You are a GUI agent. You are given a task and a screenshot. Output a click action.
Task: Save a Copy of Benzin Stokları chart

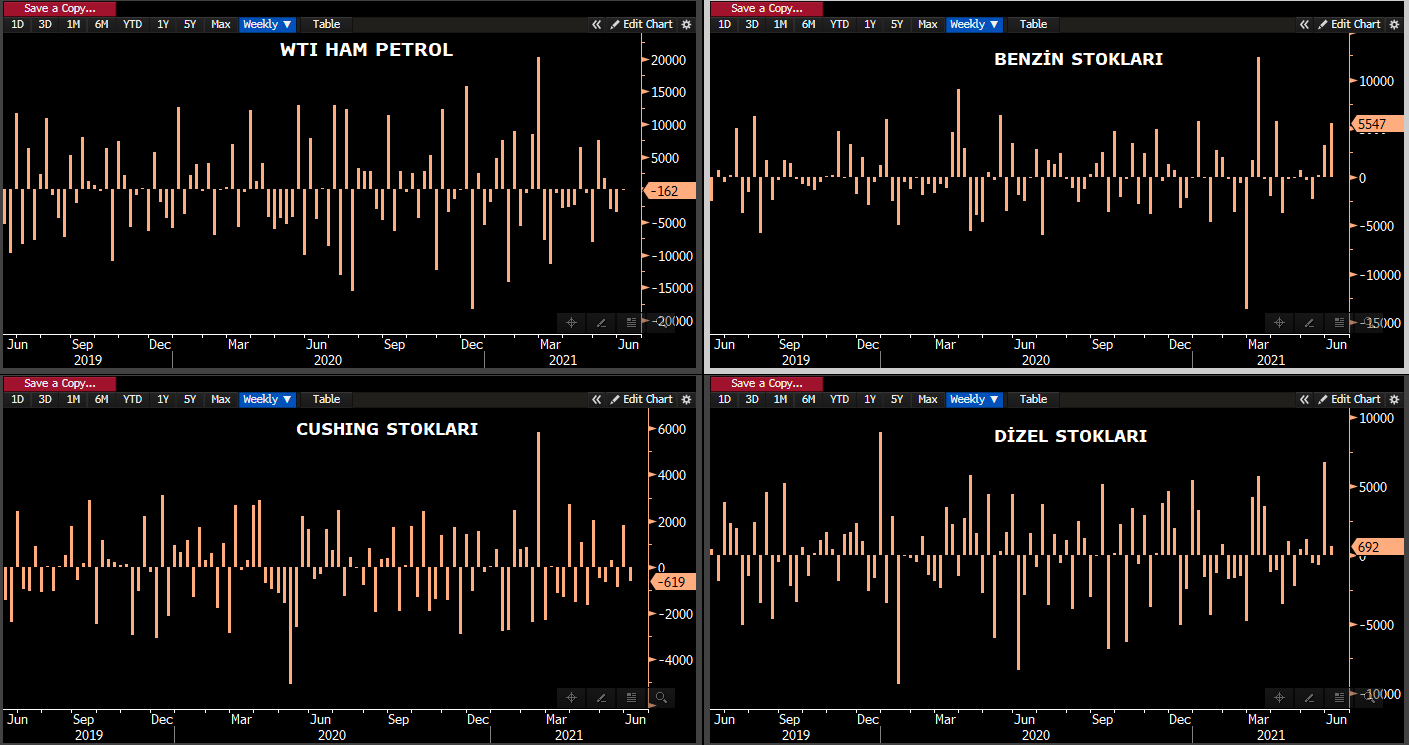tap(767, 8)
